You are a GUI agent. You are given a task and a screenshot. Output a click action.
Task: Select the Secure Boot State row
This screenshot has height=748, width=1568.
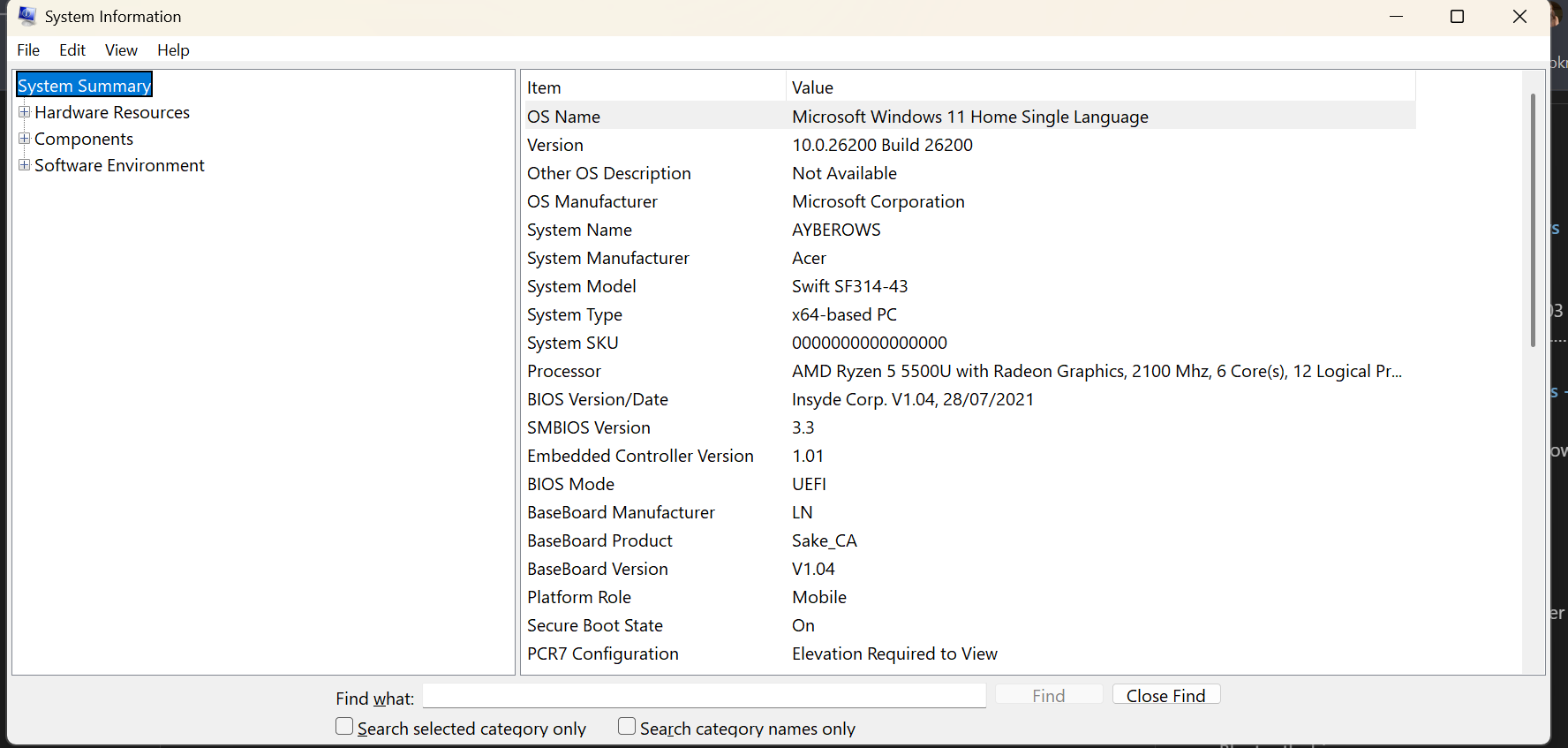tap(969, 625)
